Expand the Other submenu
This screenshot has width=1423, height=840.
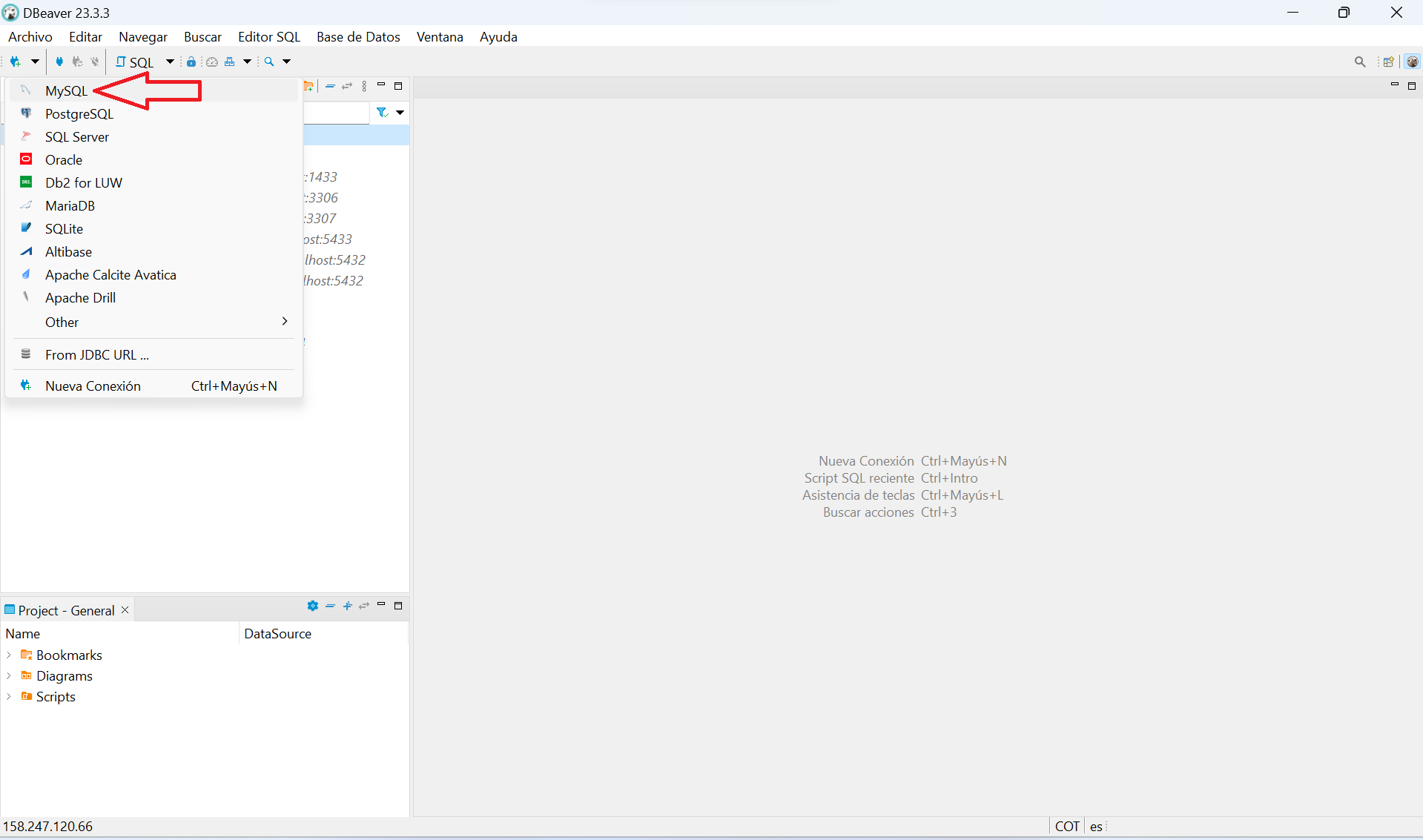[x=152, y=322]
